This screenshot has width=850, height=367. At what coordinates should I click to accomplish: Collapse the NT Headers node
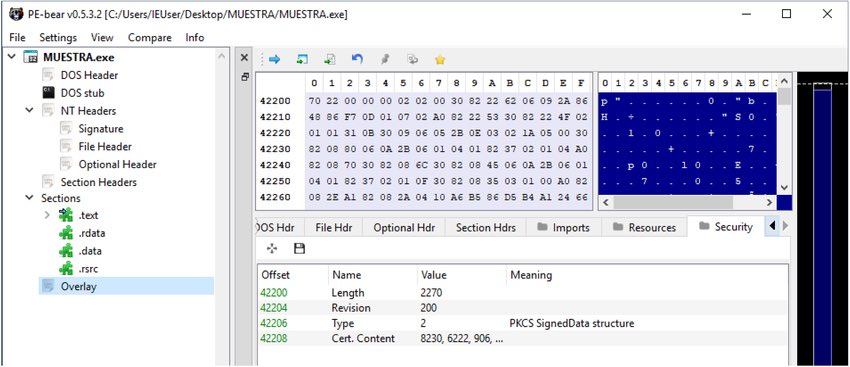tap(29, 111)
